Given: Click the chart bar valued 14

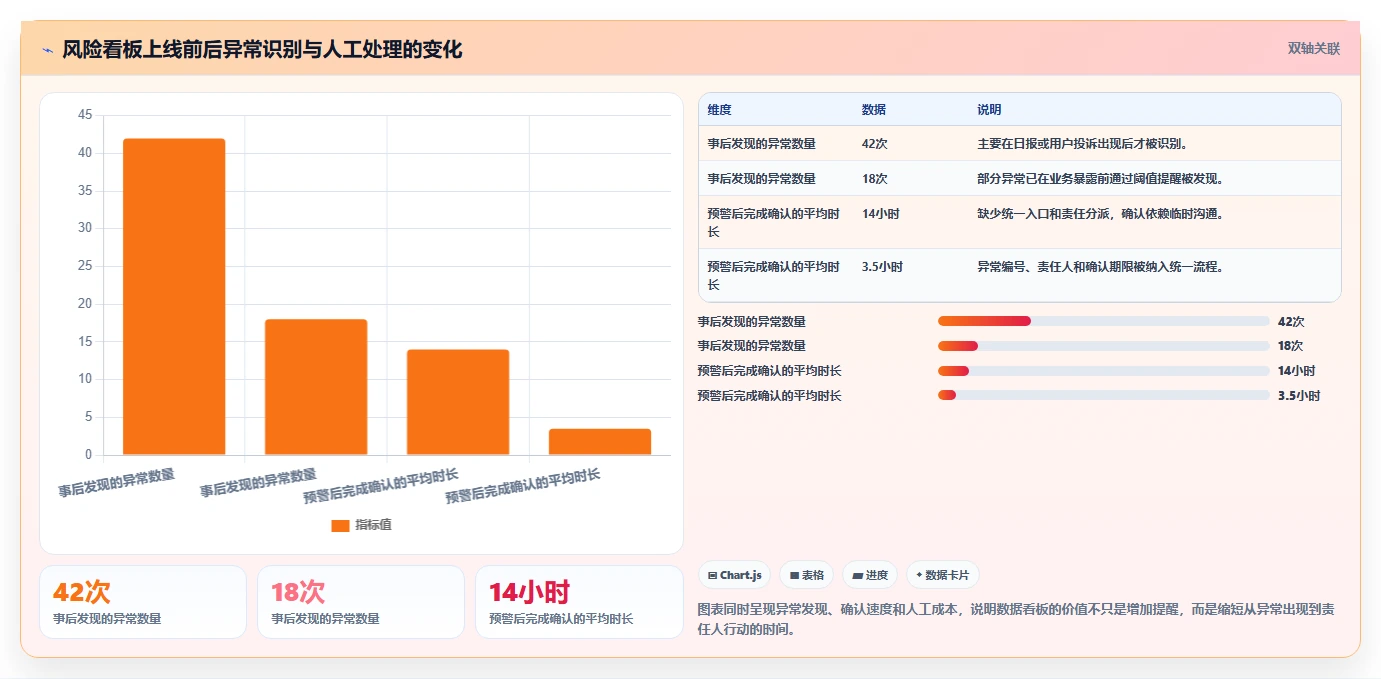Looking at the screenshot, I should coord(458,402).
